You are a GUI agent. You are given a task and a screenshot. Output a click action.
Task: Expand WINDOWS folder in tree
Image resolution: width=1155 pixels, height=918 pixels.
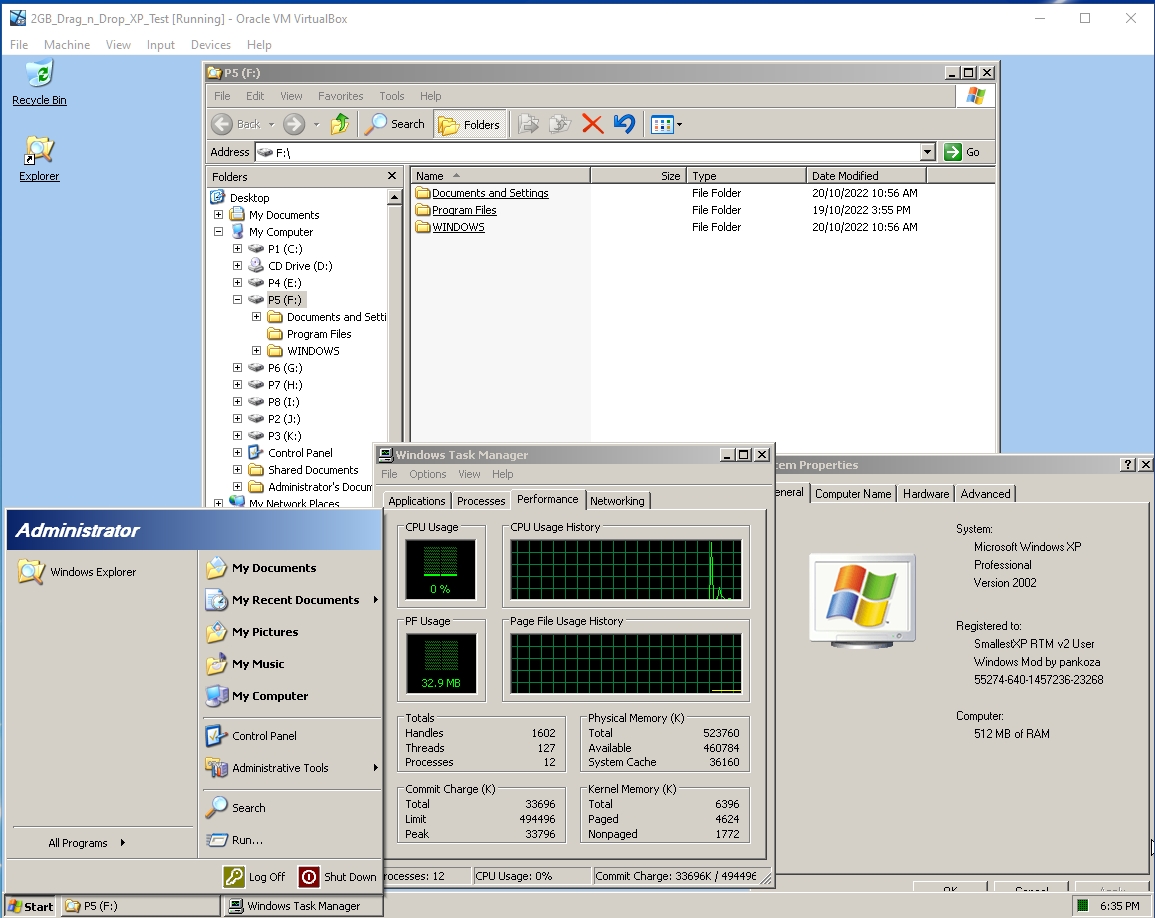[256, 351]
